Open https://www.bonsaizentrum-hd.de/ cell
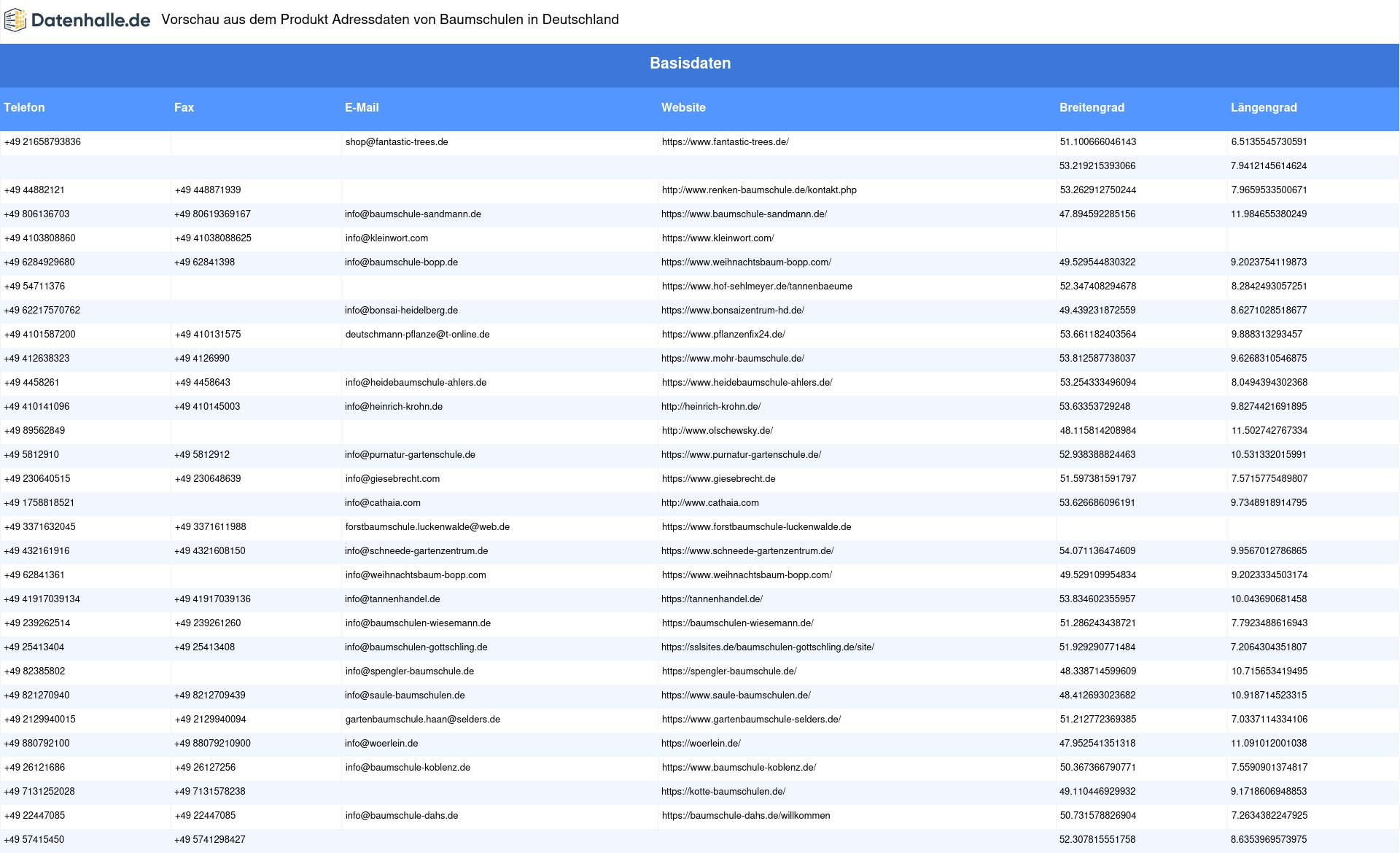1400x853 pixels. click(x=733, y=311)
